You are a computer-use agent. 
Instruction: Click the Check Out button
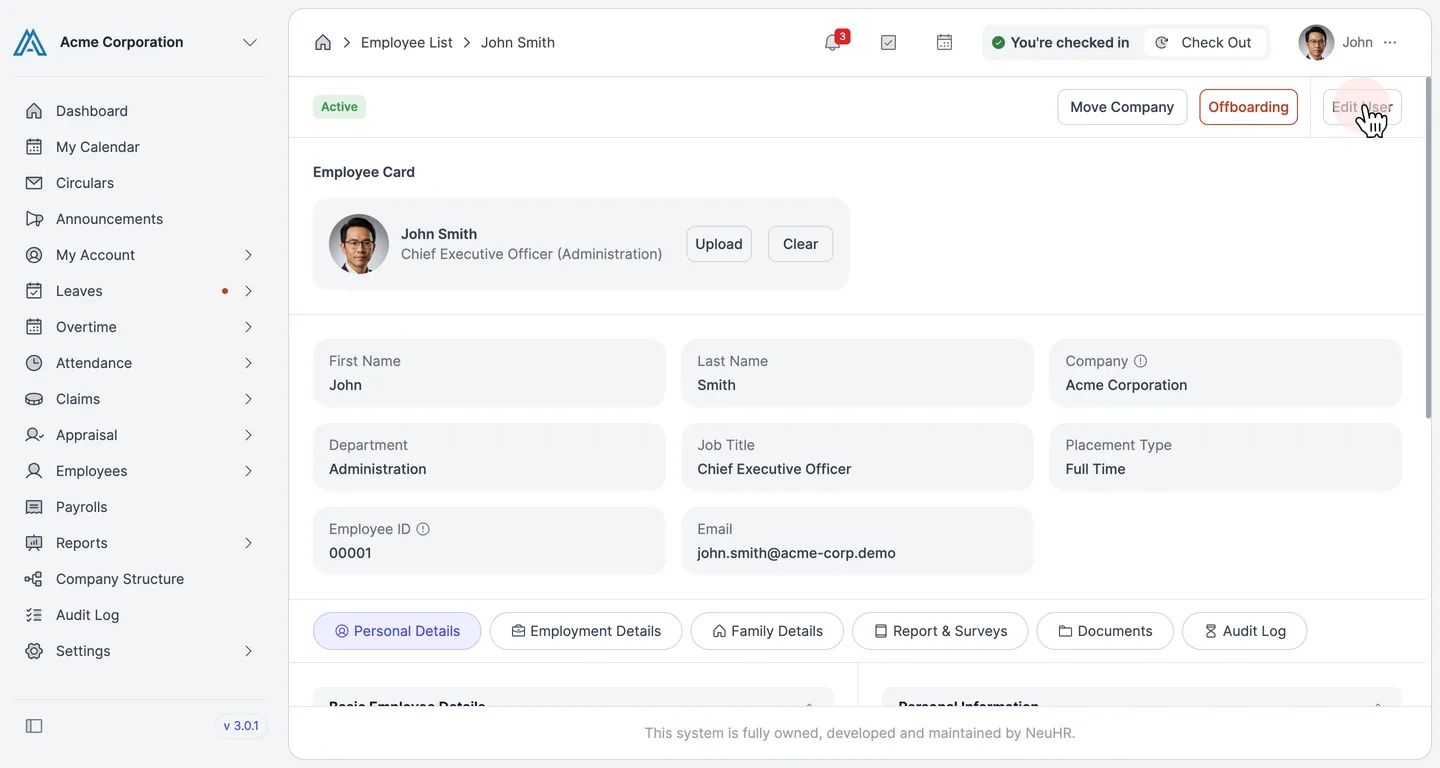[1204, 42]
